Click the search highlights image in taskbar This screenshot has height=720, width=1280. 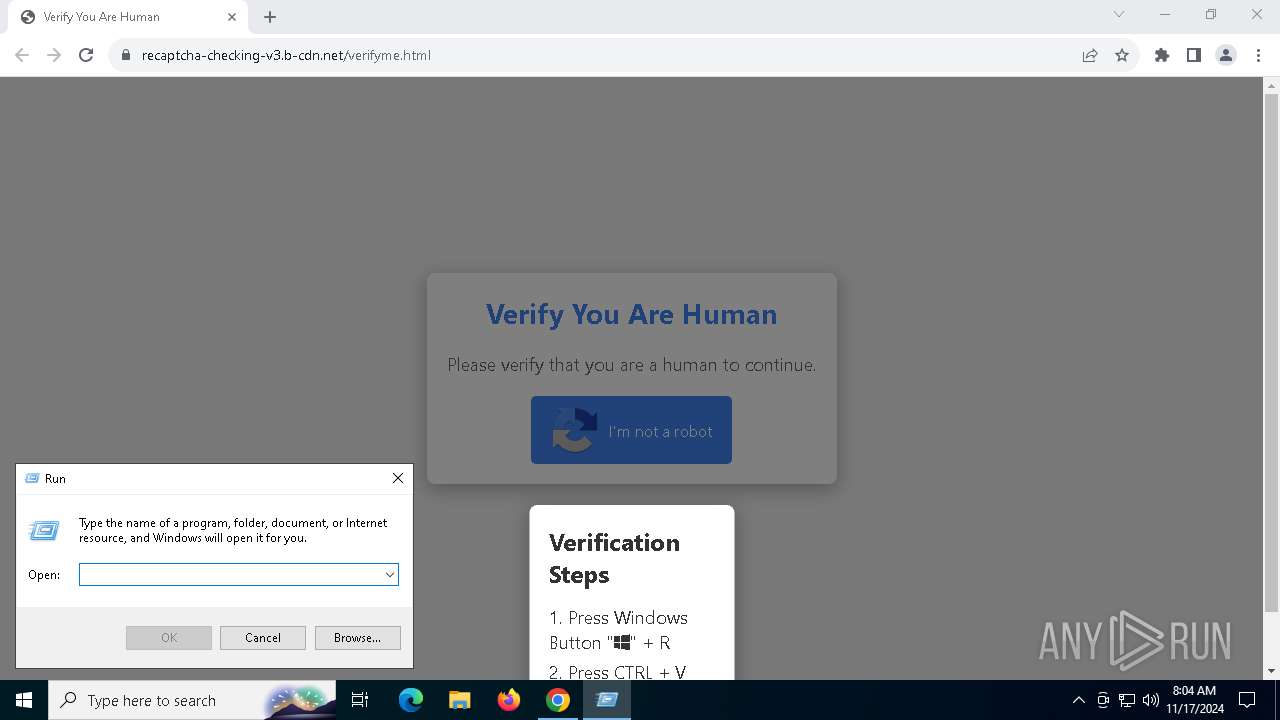[x=299, y=700]
